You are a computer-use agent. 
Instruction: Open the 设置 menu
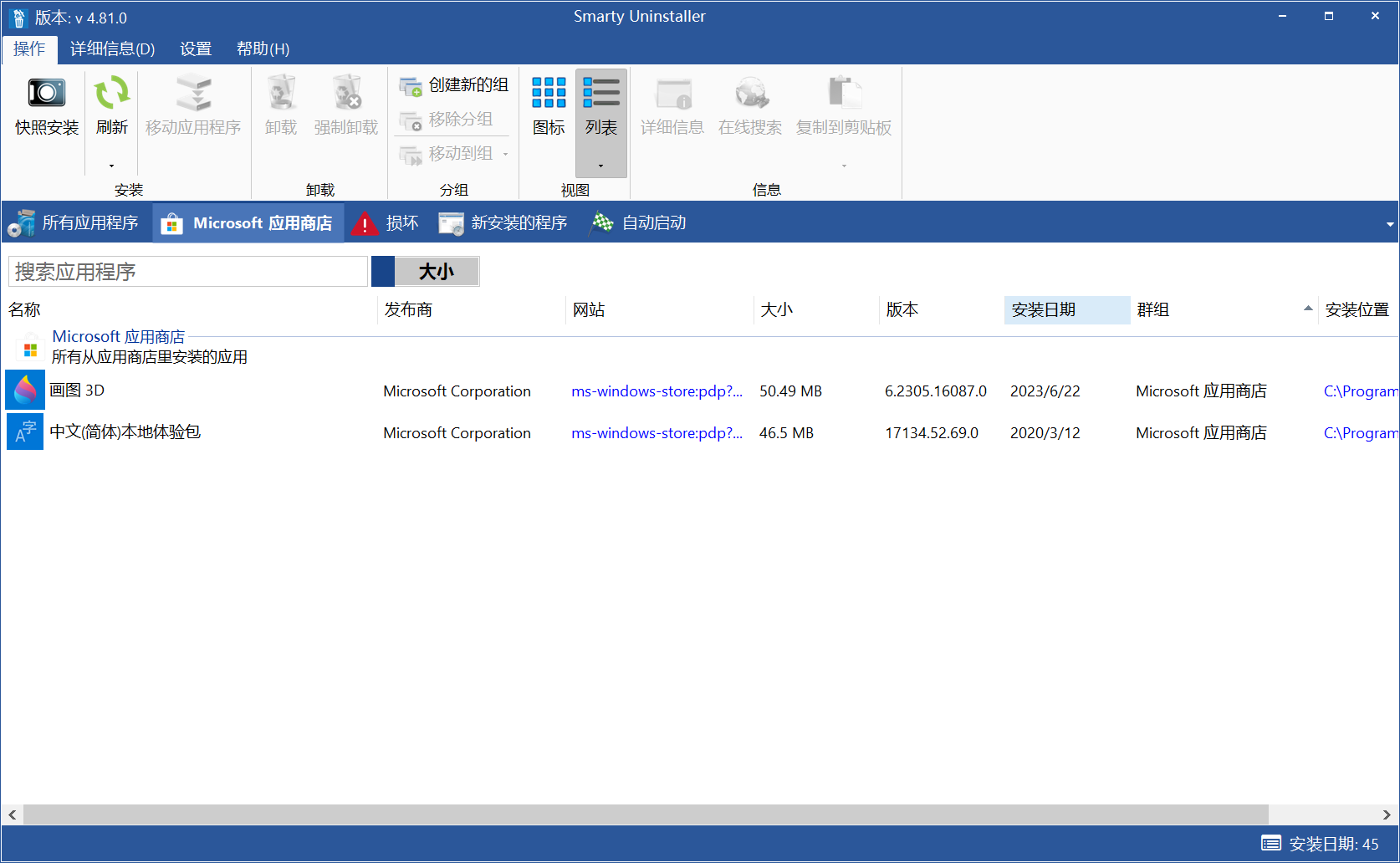[x=196, y=49]
